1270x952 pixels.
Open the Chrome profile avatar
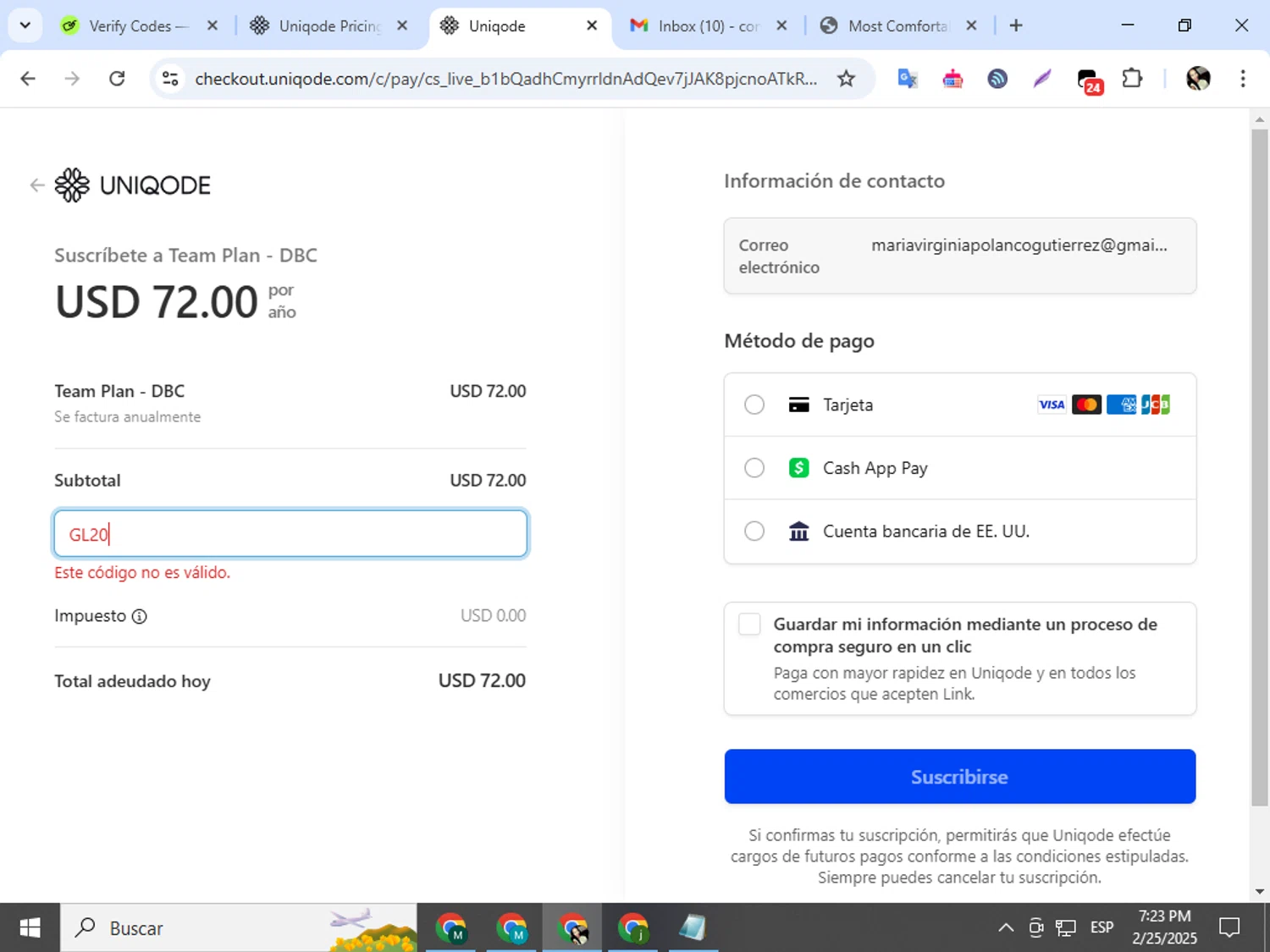1198,79
